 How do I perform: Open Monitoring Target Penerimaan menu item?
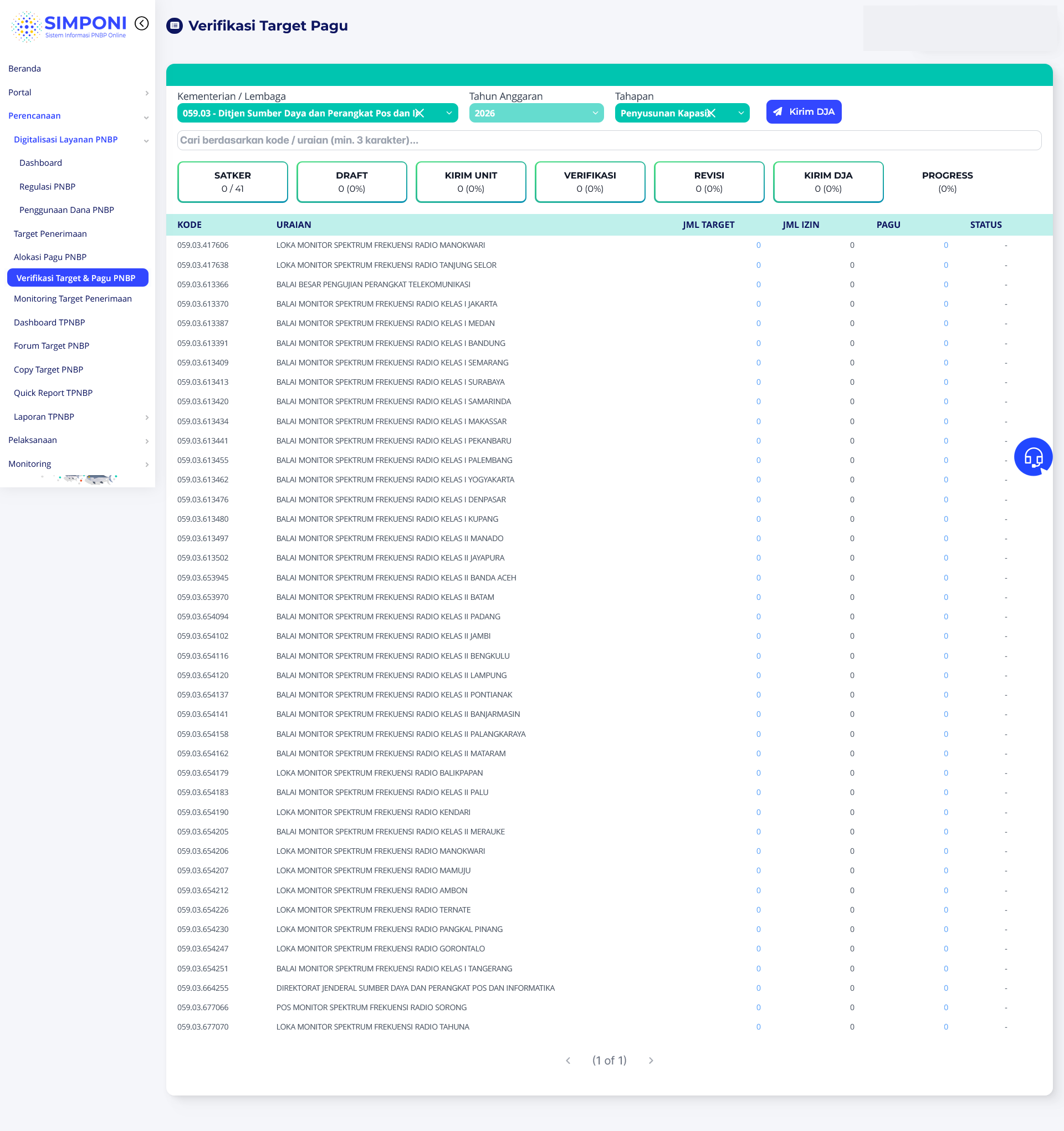coord(73,299)
